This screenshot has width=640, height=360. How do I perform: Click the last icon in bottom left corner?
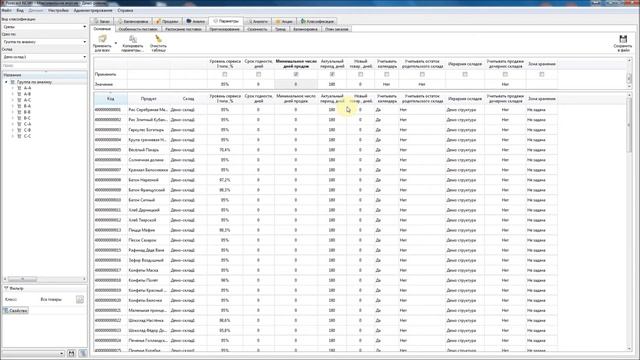coord(83,353)
